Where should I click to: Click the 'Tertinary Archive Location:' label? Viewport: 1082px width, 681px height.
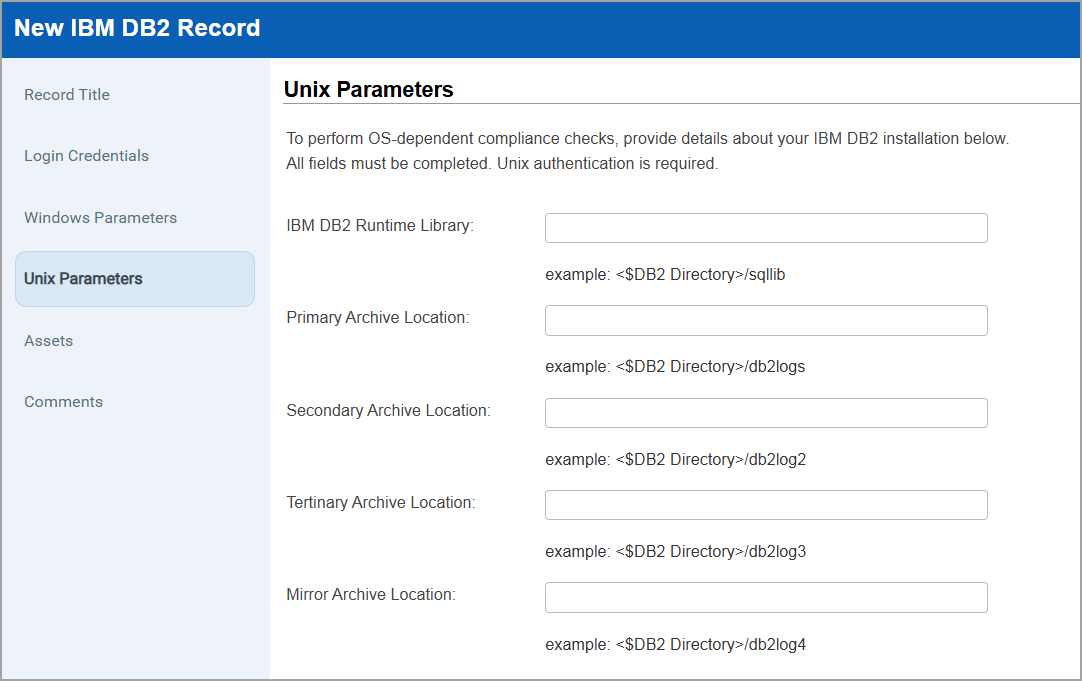[381, 502]
